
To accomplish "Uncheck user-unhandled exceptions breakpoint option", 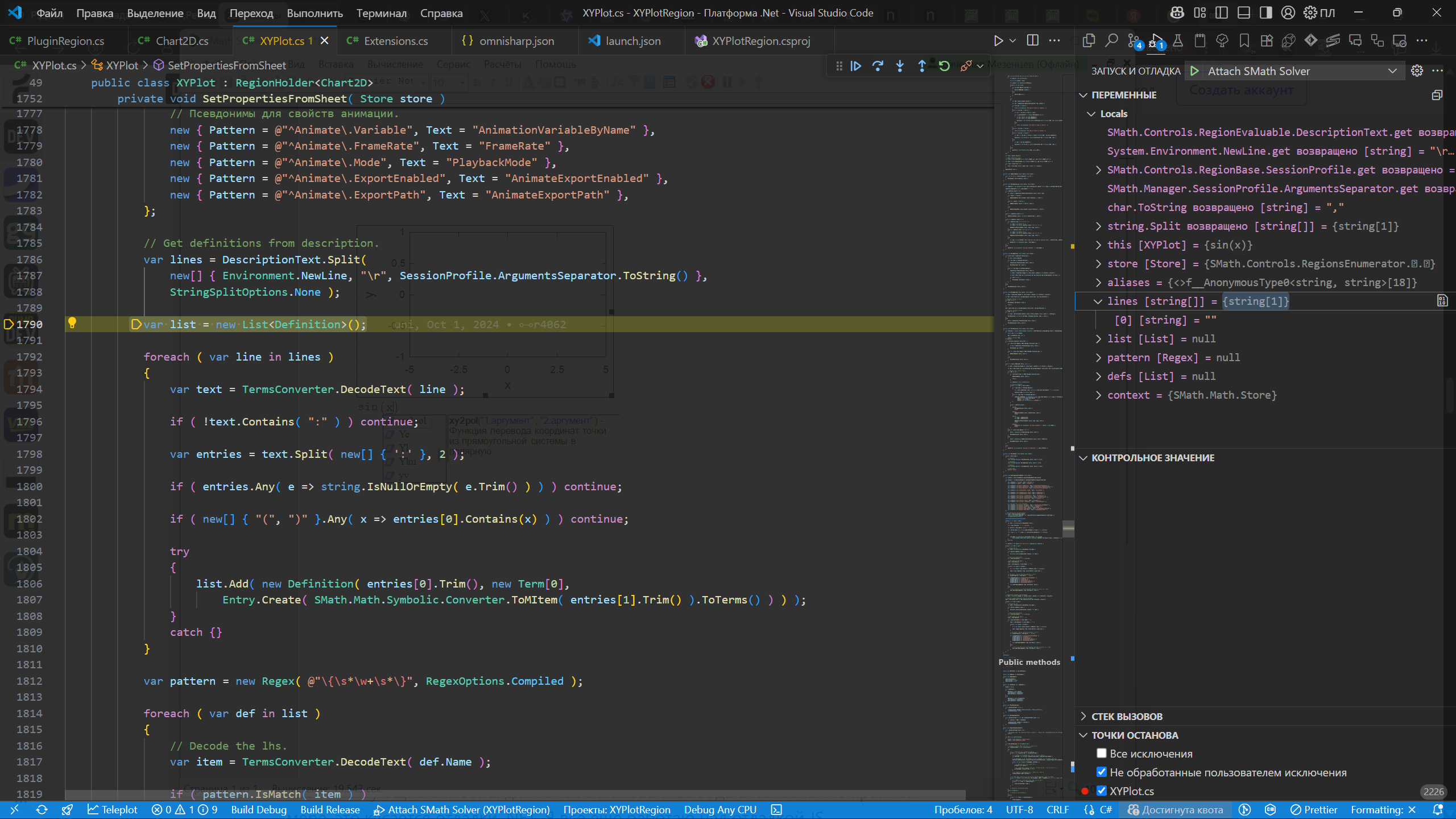I will pos(1102,772).
